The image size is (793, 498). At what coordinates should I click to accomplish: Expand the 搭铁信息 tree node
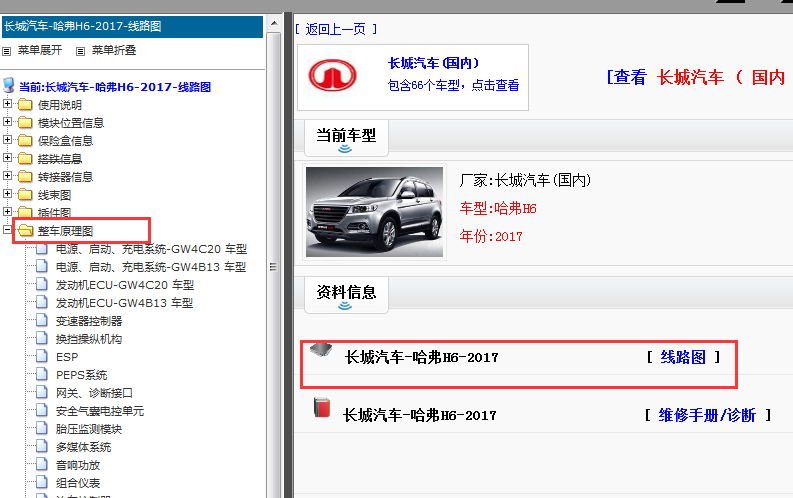point(7,158)
